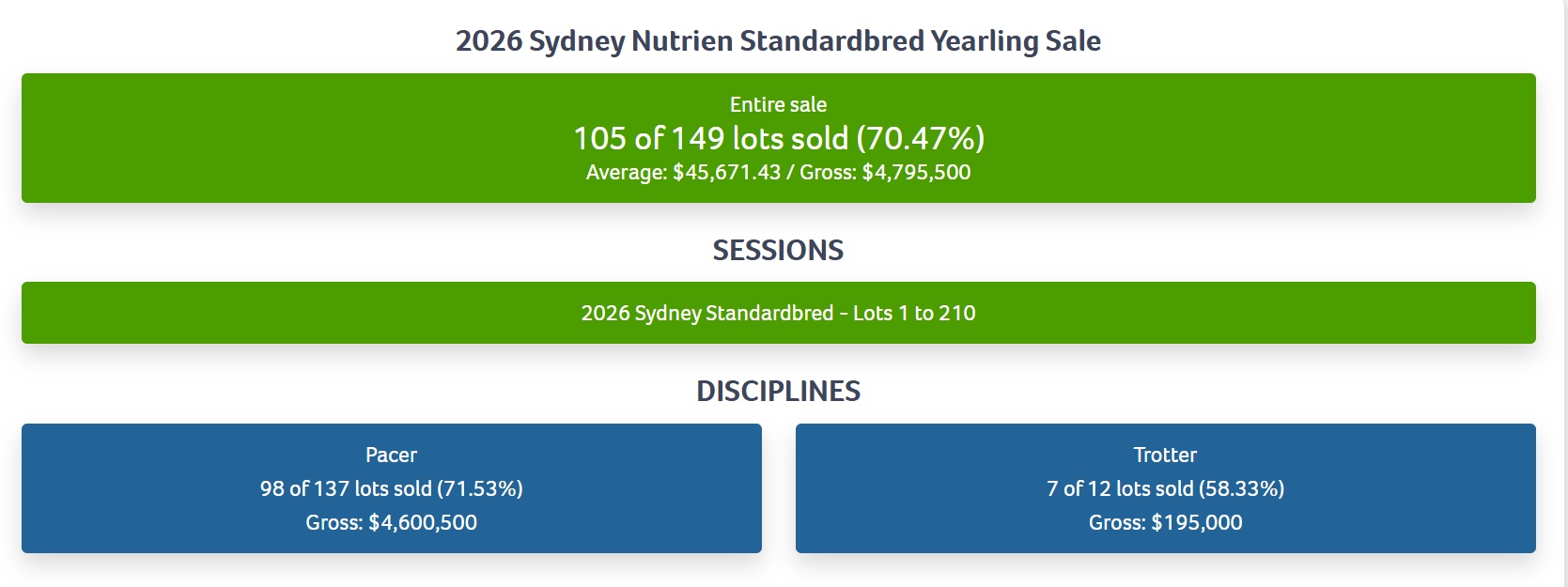Click the DISCIPLINES section heading

point(778,391)
